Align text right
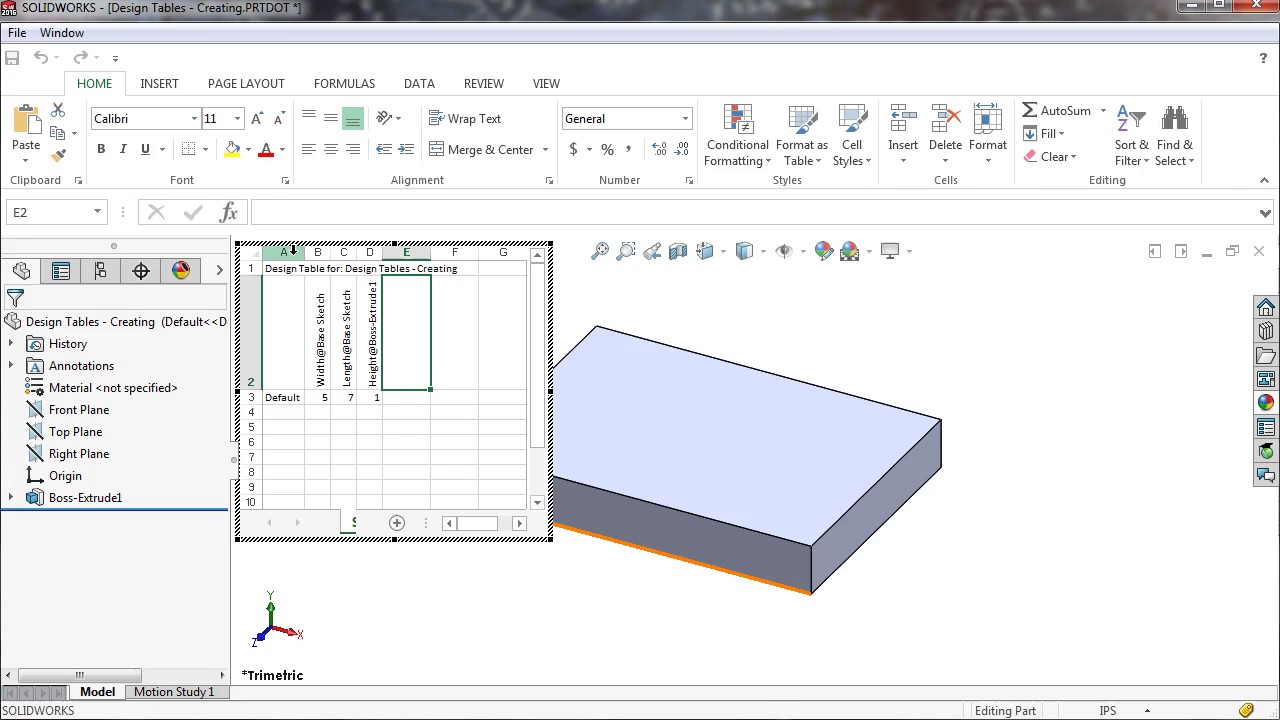This screenshot has height=720, width=1280. click(x=353, y=149)
